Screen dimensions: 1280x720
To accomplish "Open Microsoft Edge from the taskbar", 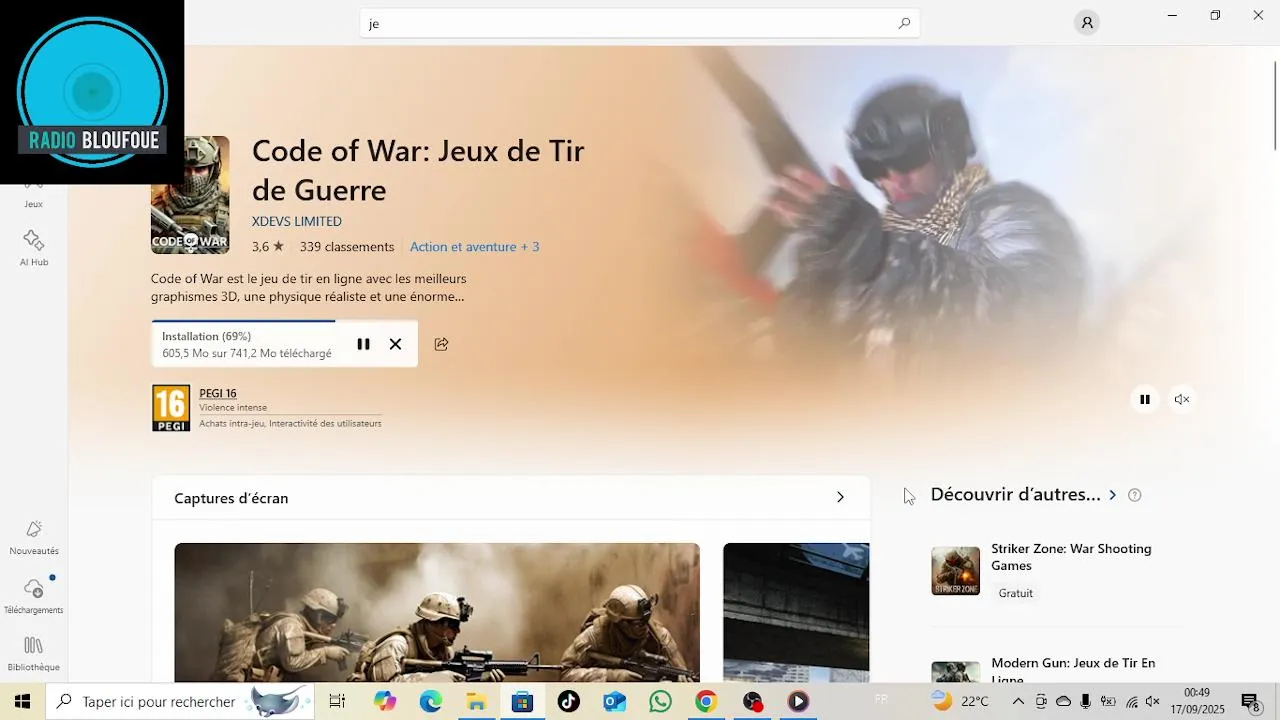I will click(431, 702).
